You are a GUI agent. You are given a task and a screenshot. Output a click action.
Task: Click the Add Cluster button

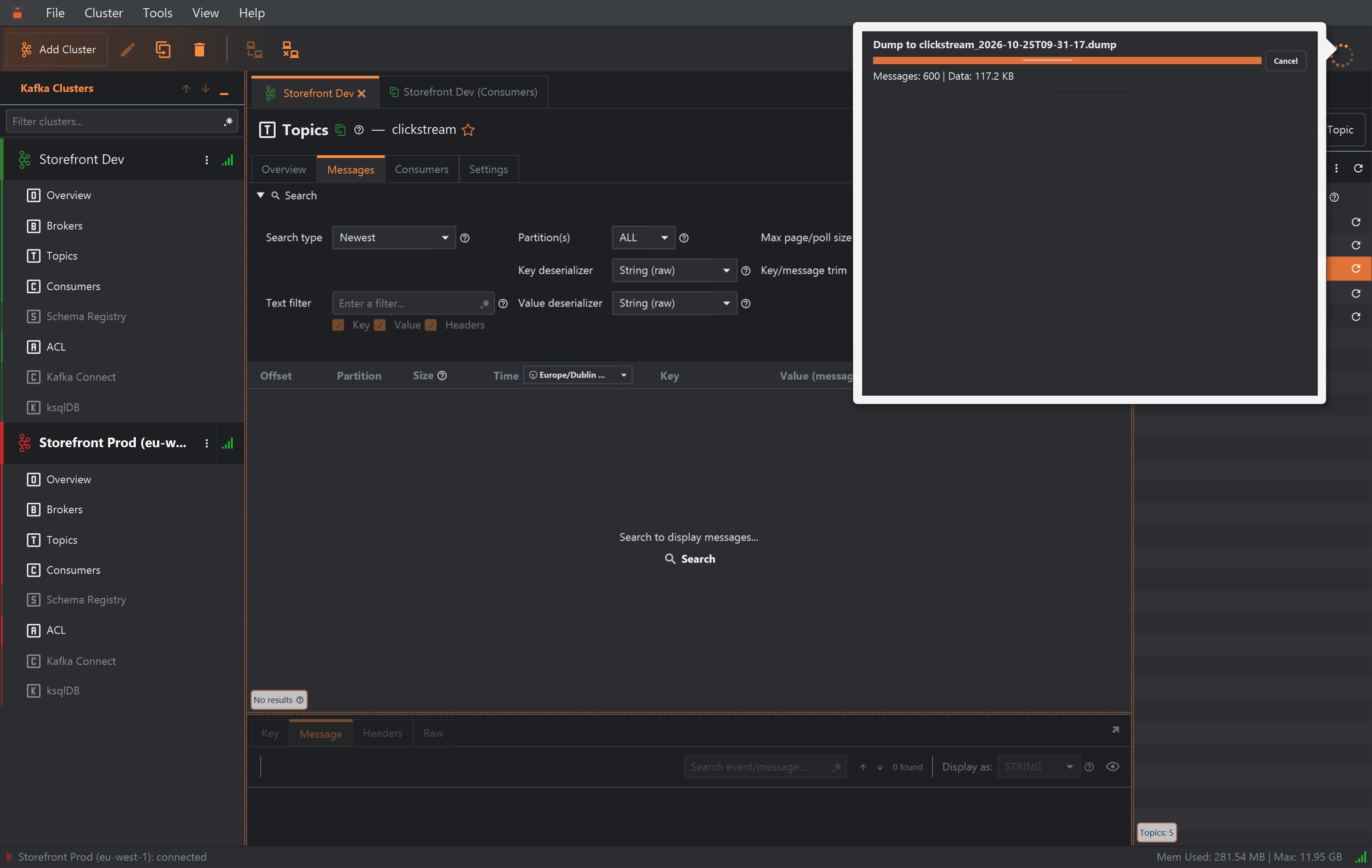click(x=57, y=50)
